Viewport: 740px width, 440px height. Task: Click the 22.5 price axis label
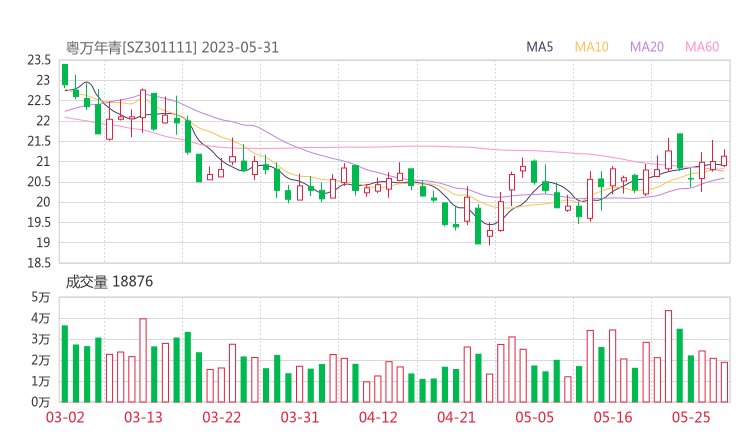pyautogui.click(x=39, y=101)
